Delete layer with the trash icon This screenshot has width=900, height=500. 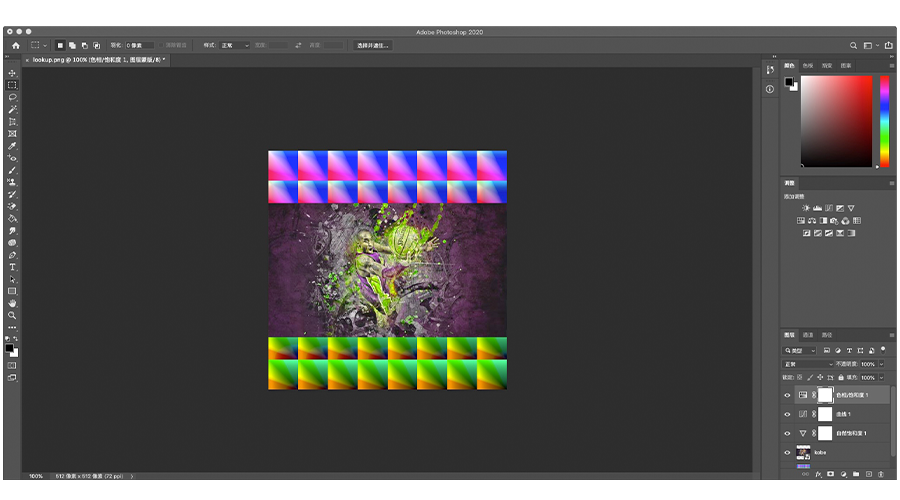click(x=881, y=474)
